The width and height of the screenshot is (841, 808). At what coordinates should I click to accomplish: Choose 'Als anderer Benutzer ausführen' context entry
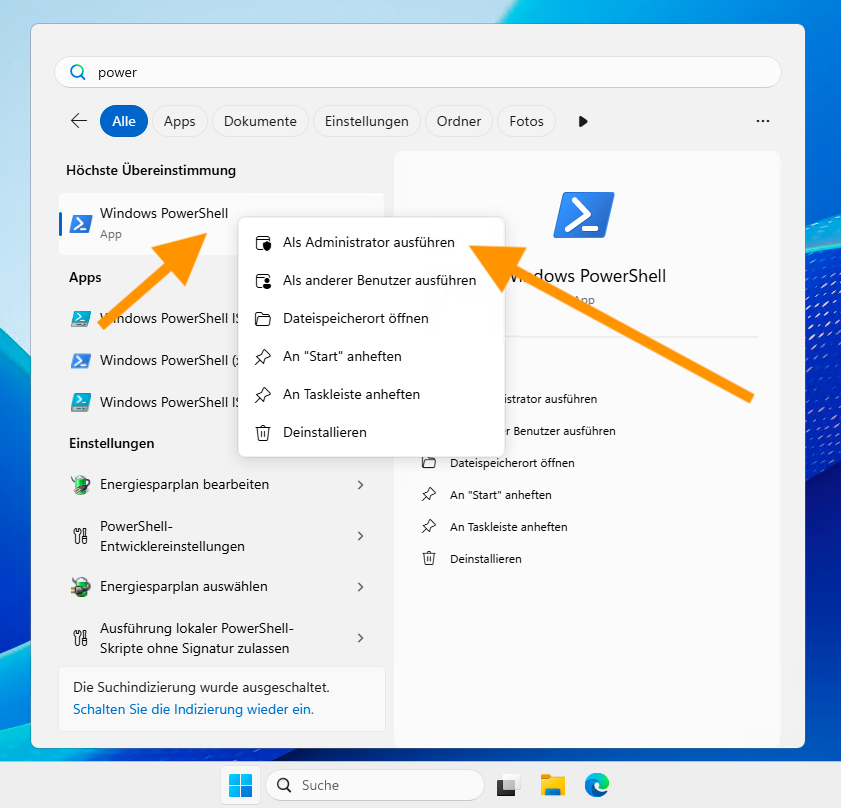pos(378,281)
